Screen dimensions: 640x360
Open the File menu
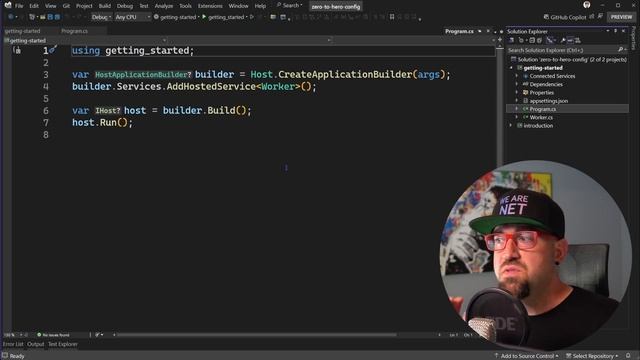click(19, 6)
